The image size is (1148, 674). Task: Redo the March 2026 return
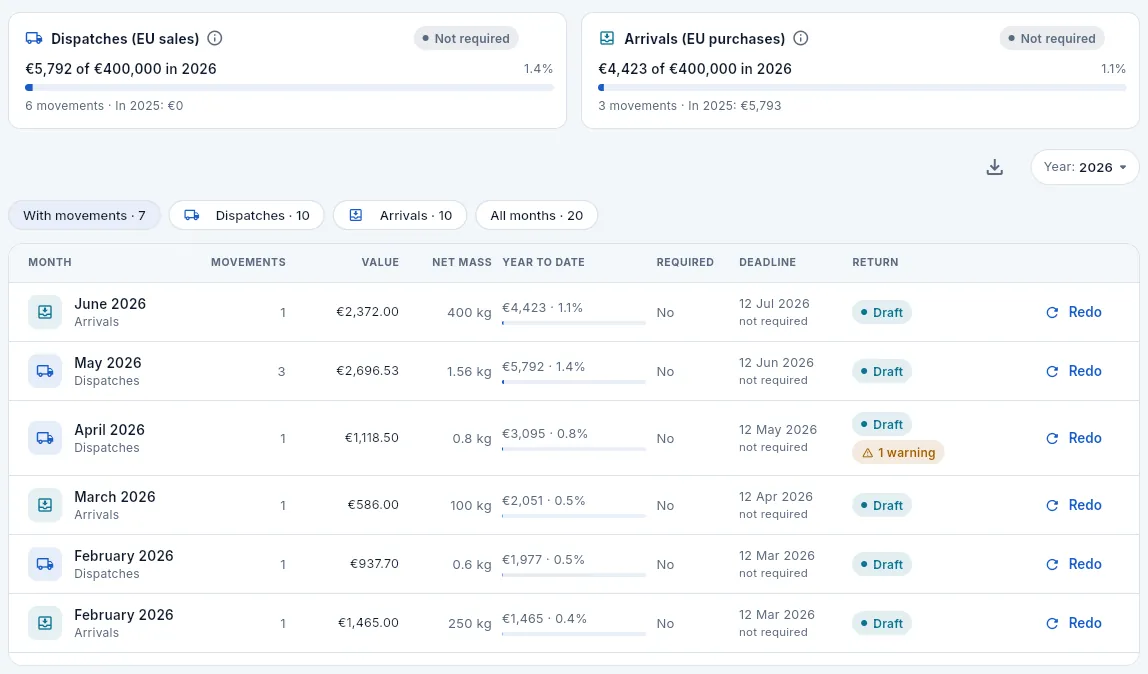[x=1074, y=505]
